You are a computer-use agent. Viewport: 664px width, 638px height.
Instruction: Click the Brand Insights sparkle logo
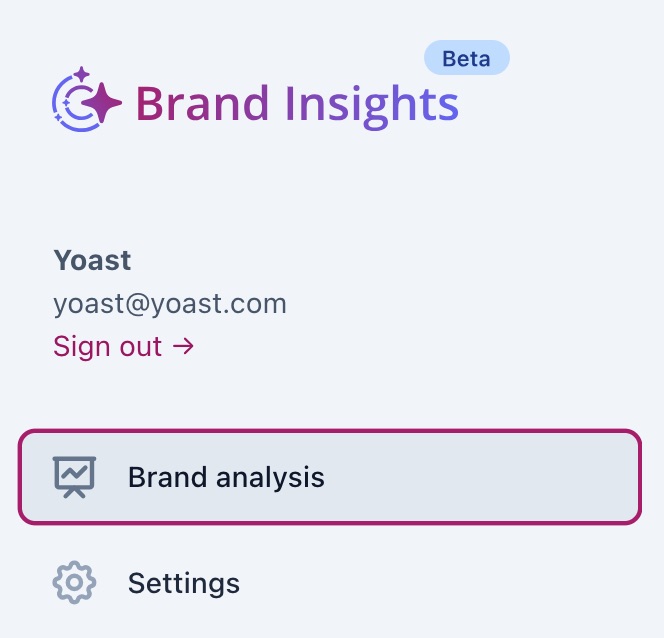click(86, 101)
